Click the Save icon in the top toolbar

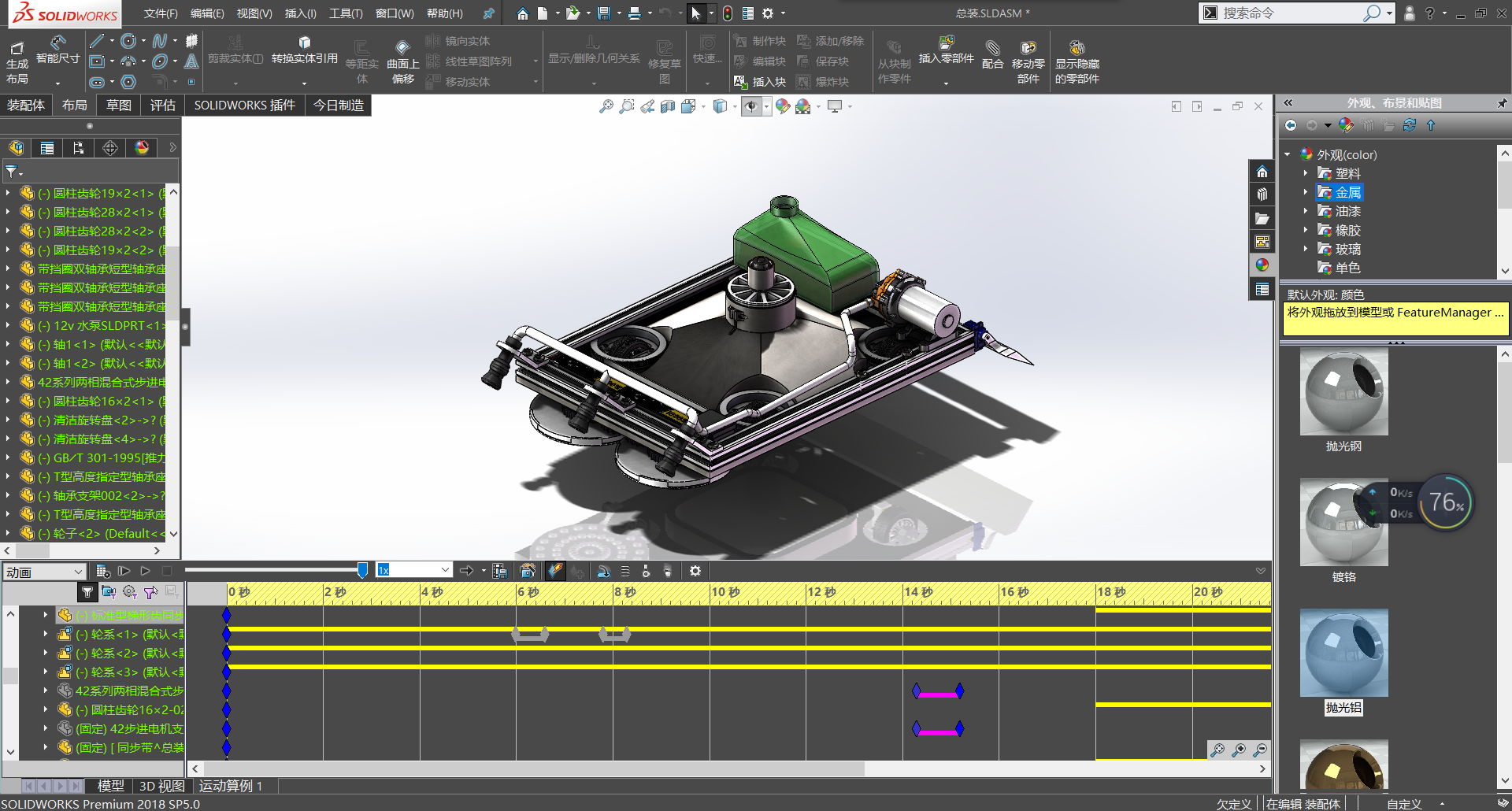tap(604, 13)
